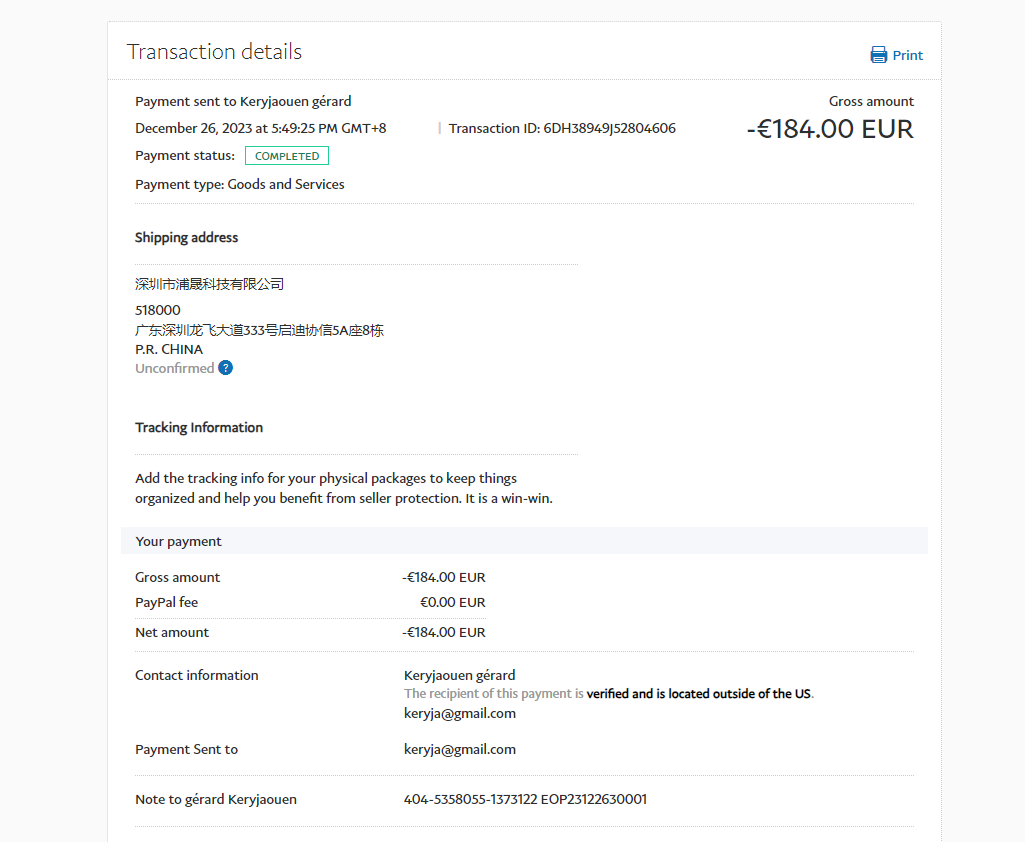Open the Print link
This screenshot has height=842, width=1025.
pos(907,55)
